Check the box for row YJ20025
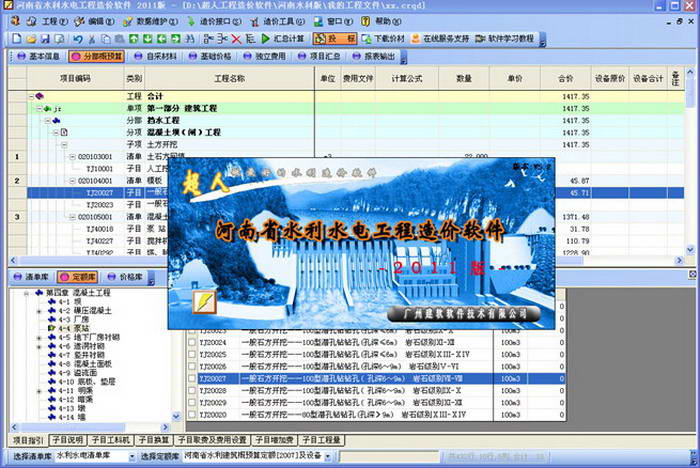 point(192,355)
